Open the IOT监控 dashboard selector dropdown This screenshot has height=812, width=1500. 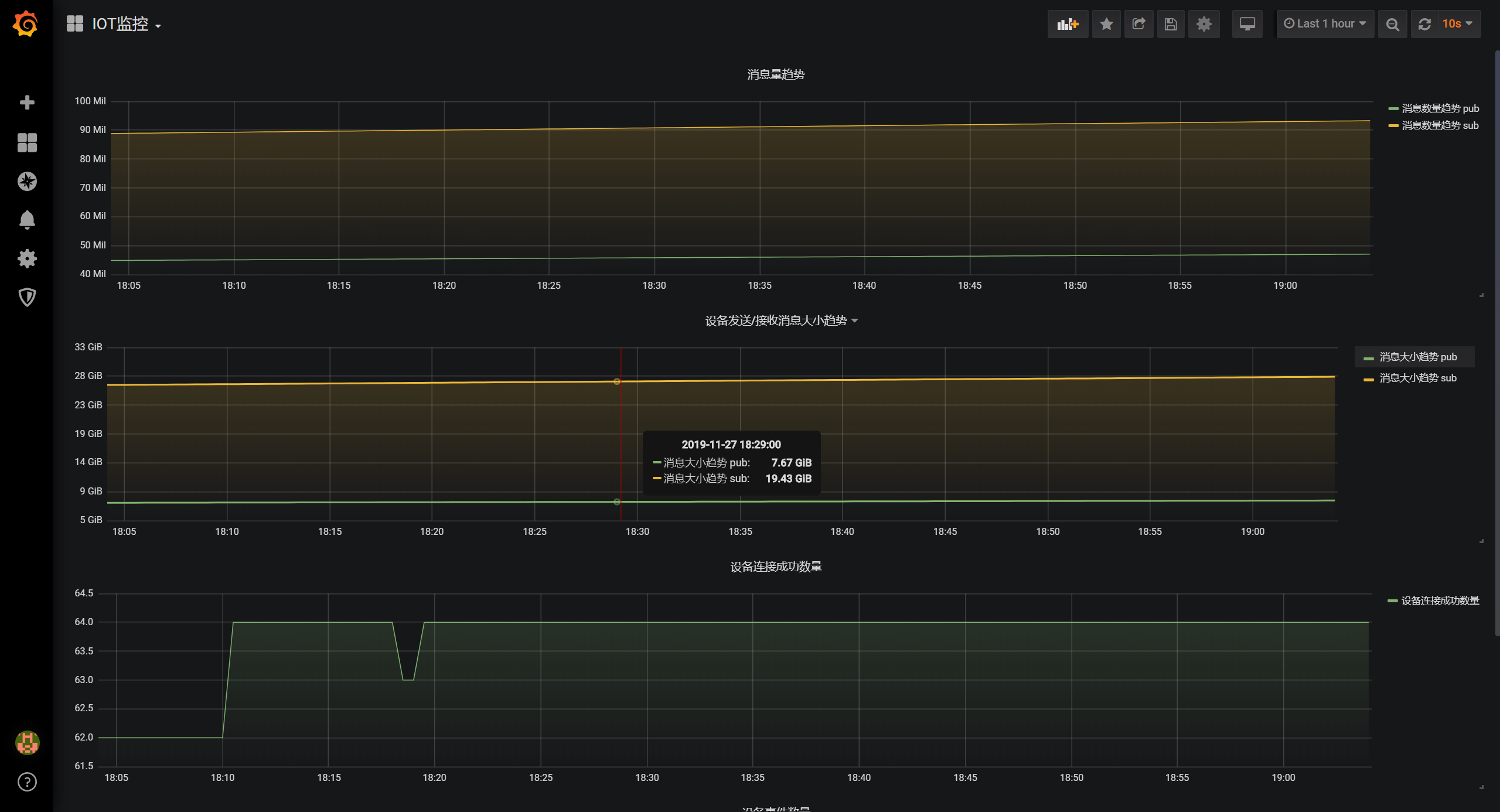tap(120, 24)
